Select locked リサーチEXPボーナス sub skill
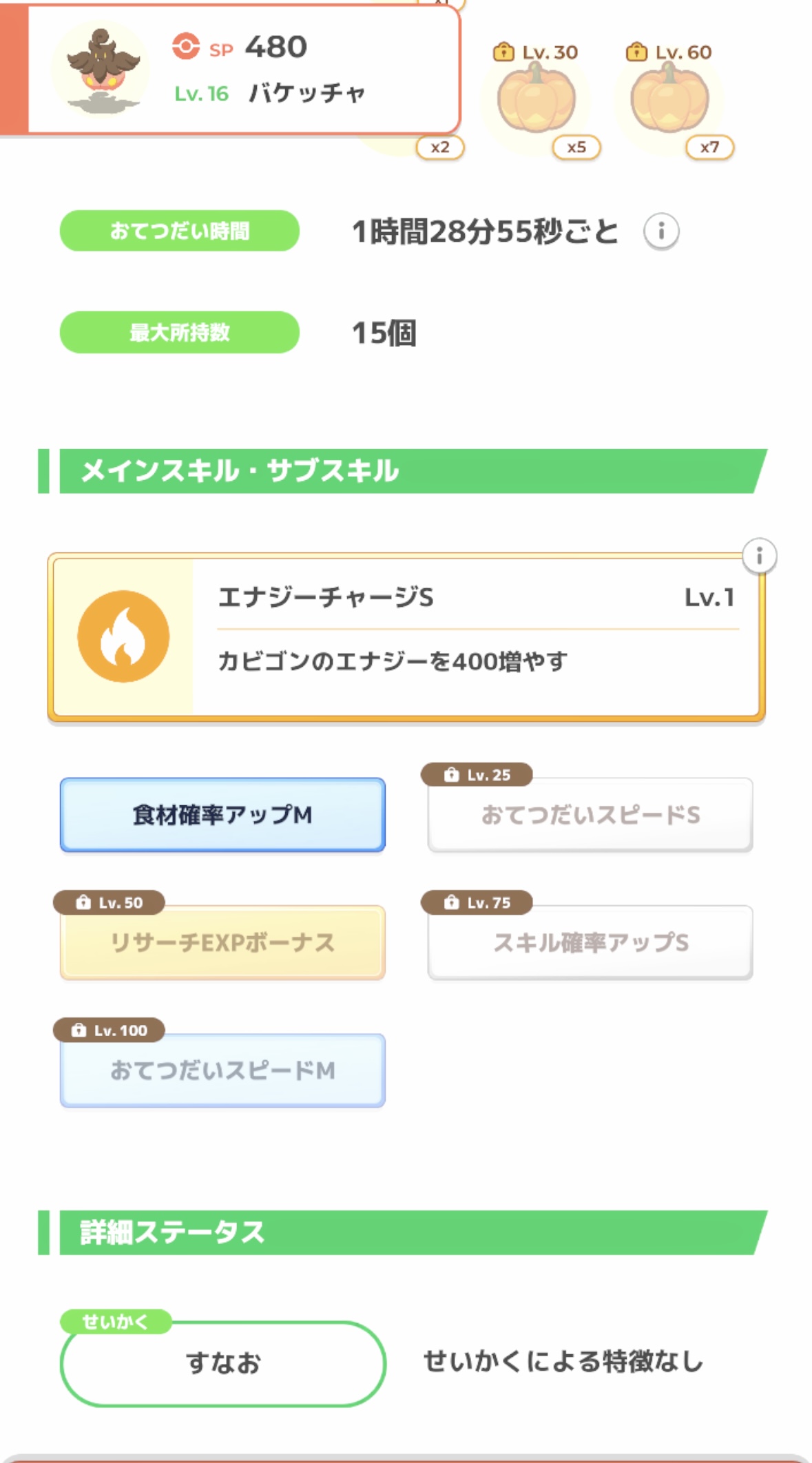The width and height of the screenshot is (812, 1463). (222, 943)
